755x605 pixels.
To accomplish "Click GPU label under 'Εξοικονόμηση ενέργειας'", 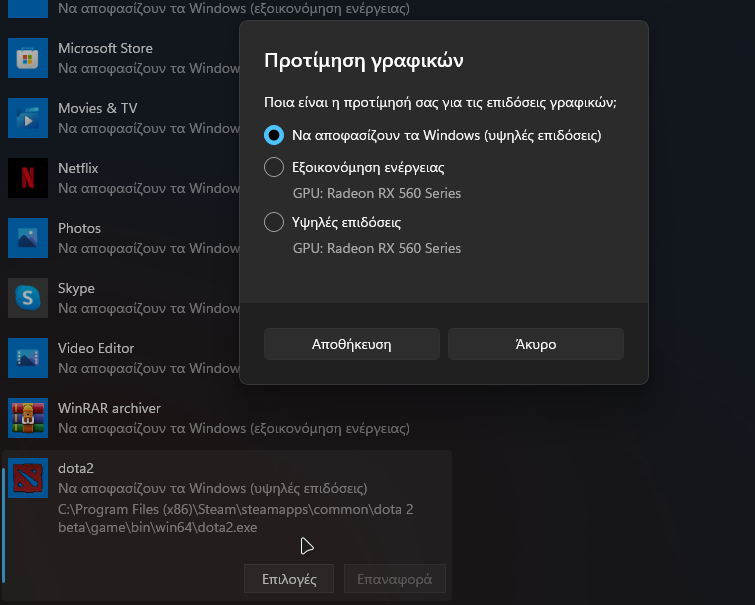I will tap(377, 193).
